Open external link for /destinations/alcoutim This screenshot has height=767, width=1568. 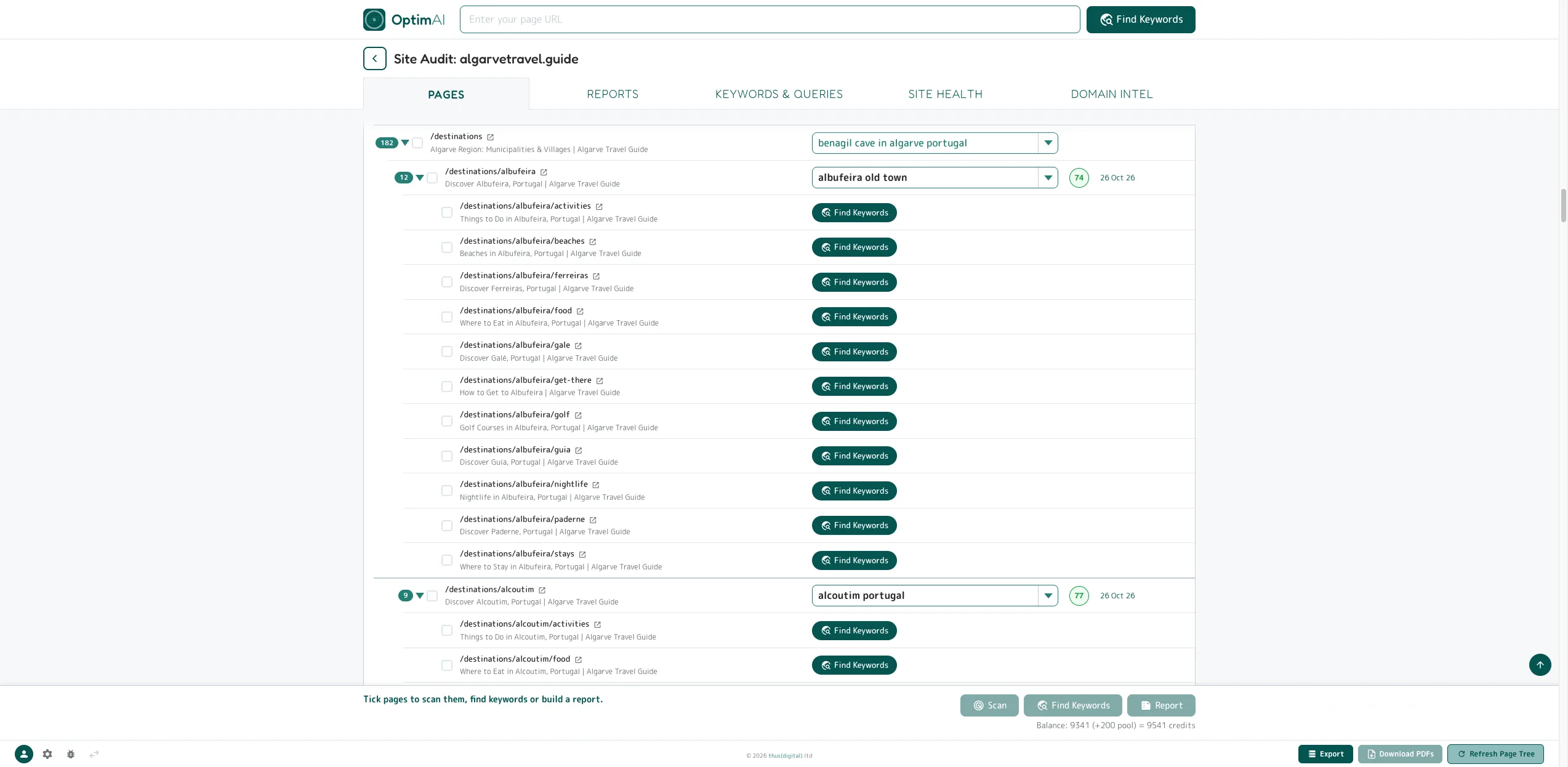pyautogui.click(x=542, y=590)
